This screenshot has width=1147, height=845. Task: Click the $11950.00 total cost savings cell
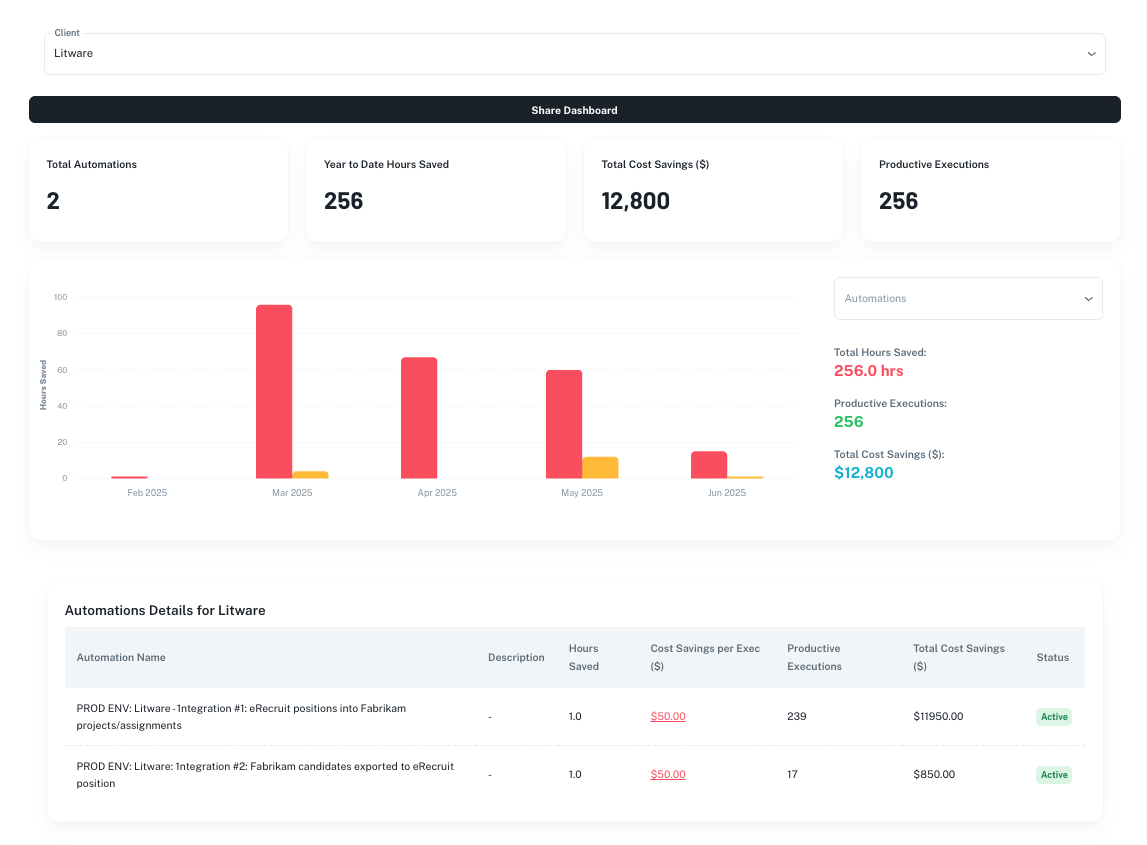tap(938, 716)
